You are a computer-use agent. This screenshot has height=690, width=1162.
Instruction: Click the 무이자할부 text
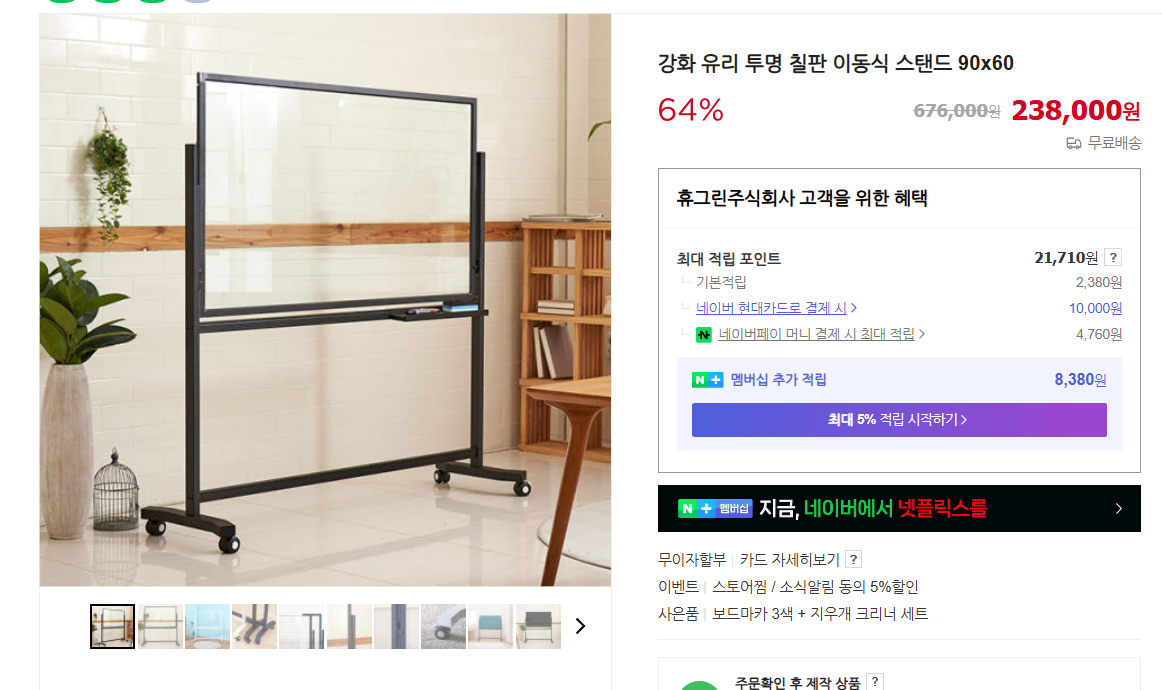click(691, 560)
